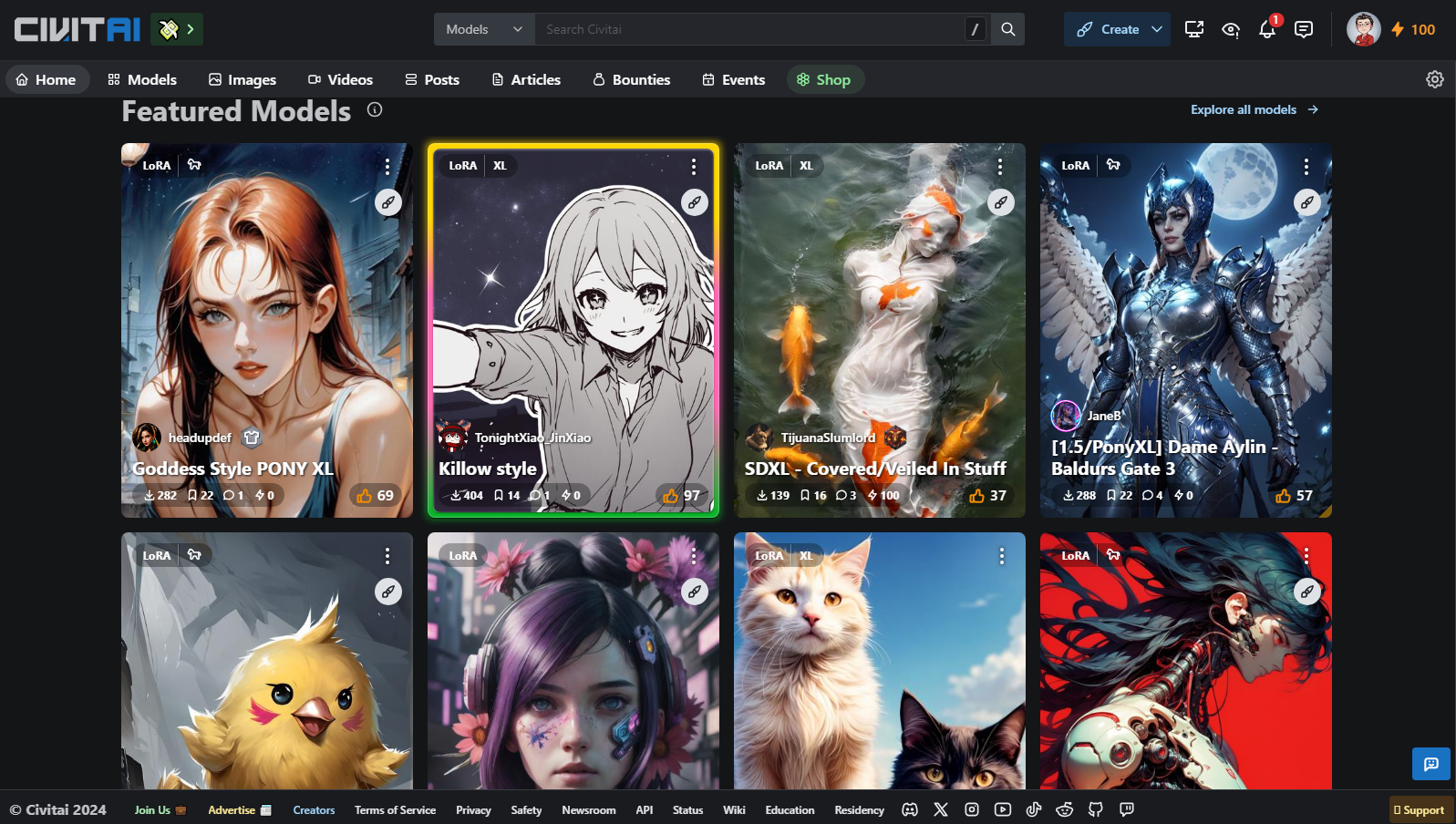Open the menu on the SDXL Covered/Veiled card
Viewport: 1456px width, 824px height.
1000,166
